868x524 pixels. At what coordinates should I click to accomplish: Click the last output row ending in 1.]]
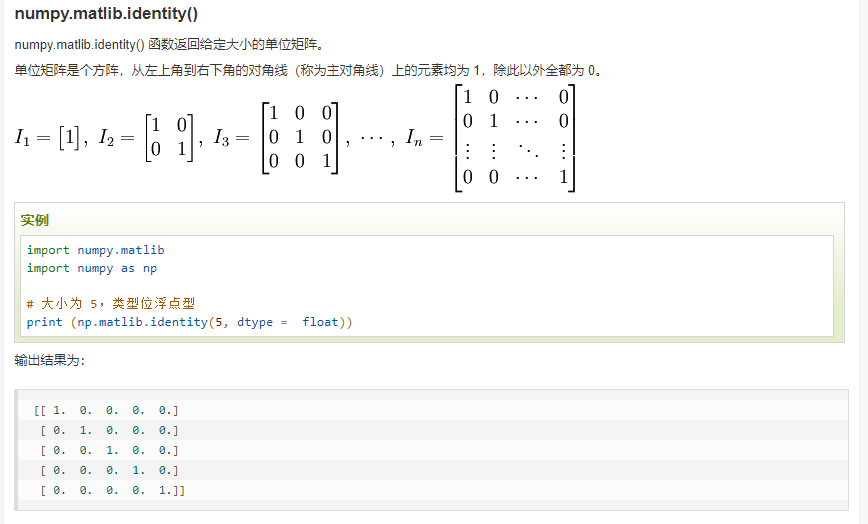coord(112,490)
